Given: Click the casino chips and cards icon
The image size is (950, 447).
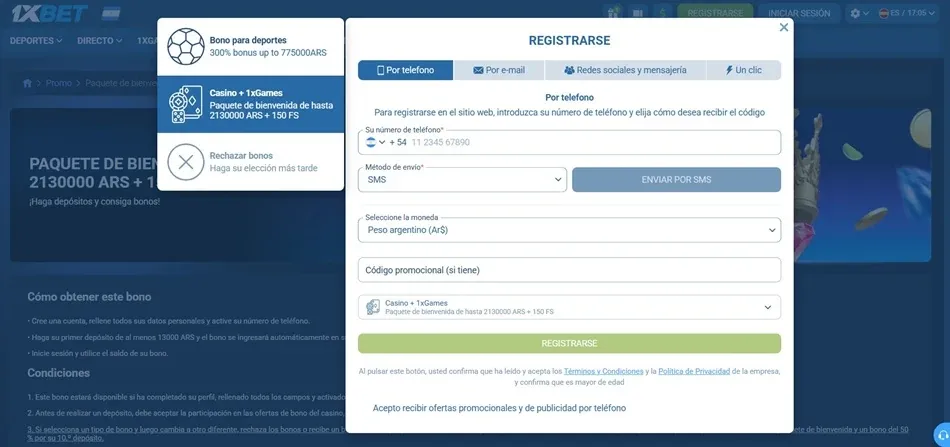Looking at the screenshot, I should click(185, 105).
